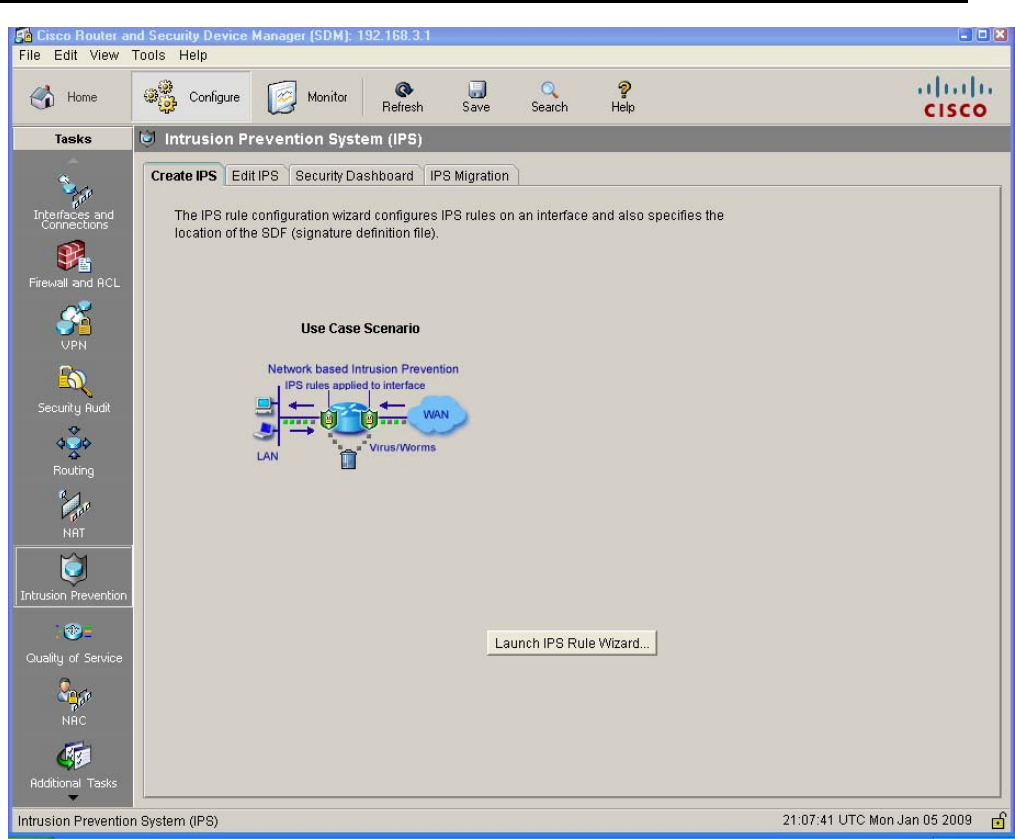Image resolution: width=1015 pixels, height=839 pixels.
Task: Go to the Home view
Action: tap(63, 97)
